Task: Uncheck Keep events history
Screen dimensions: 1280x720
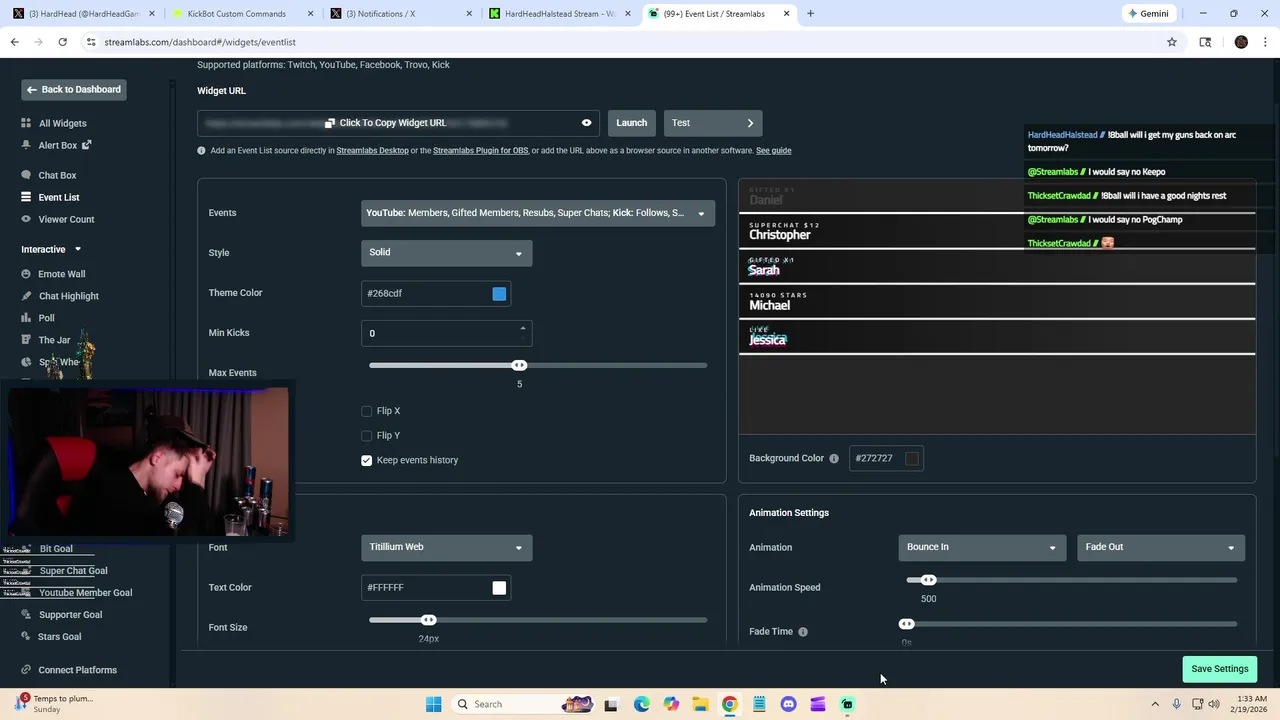Action: 367,460
